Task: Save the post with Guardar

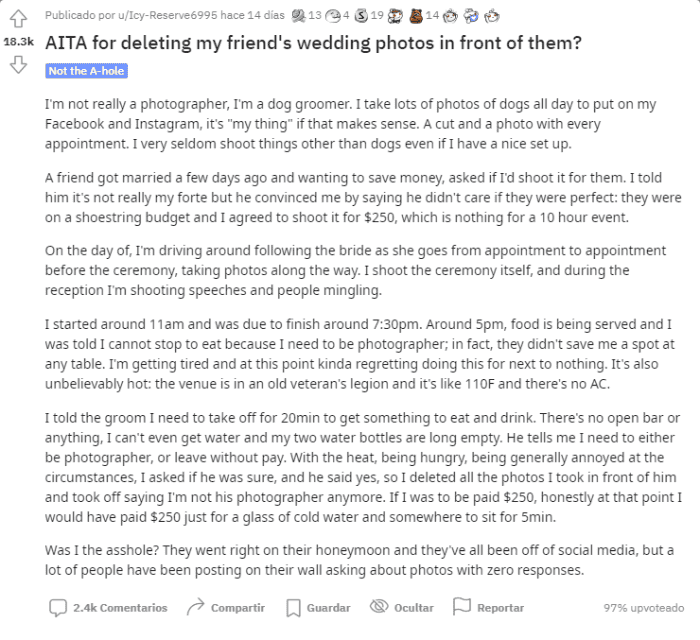Action: 318,607
